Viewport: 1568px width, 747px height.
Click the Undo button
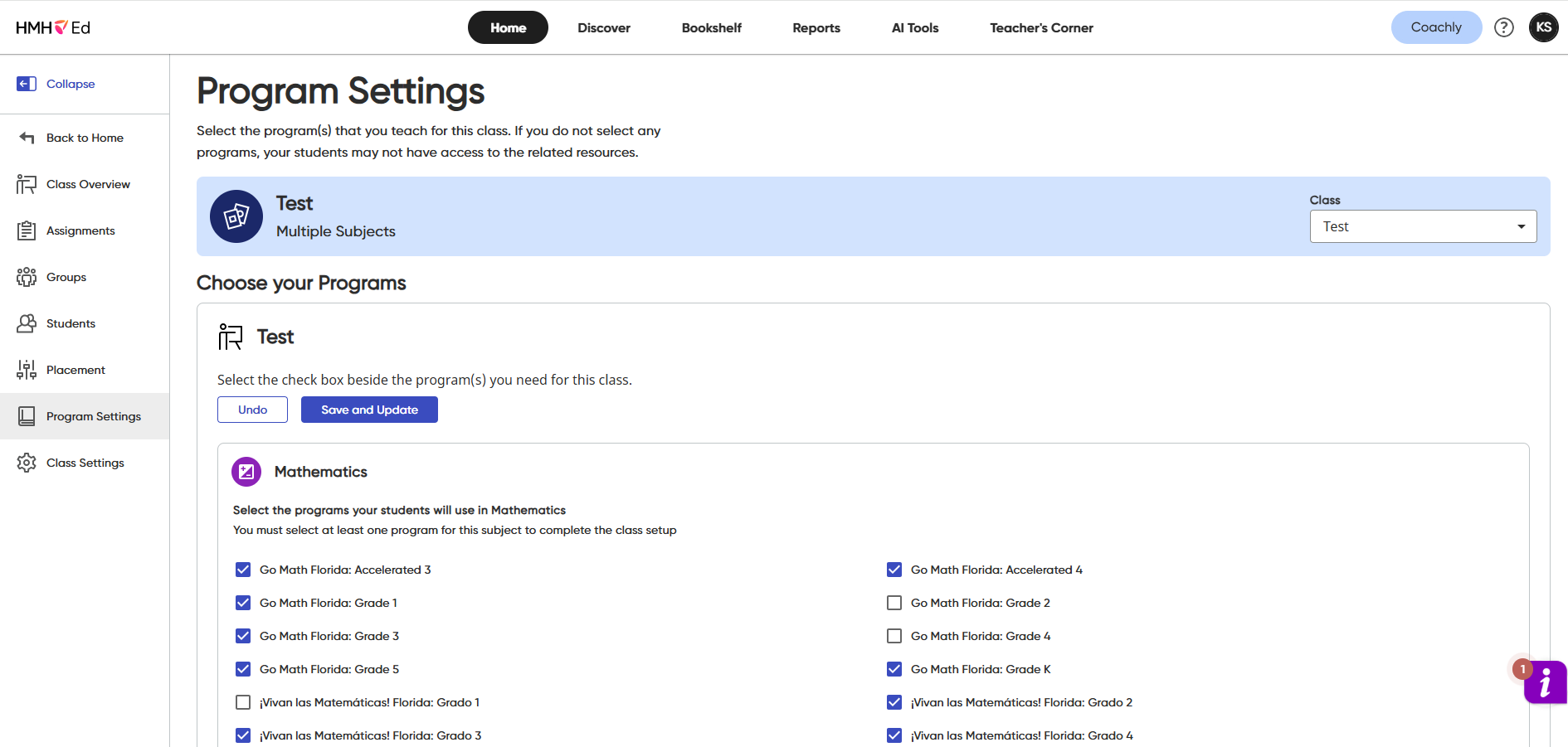click(252, 410)
